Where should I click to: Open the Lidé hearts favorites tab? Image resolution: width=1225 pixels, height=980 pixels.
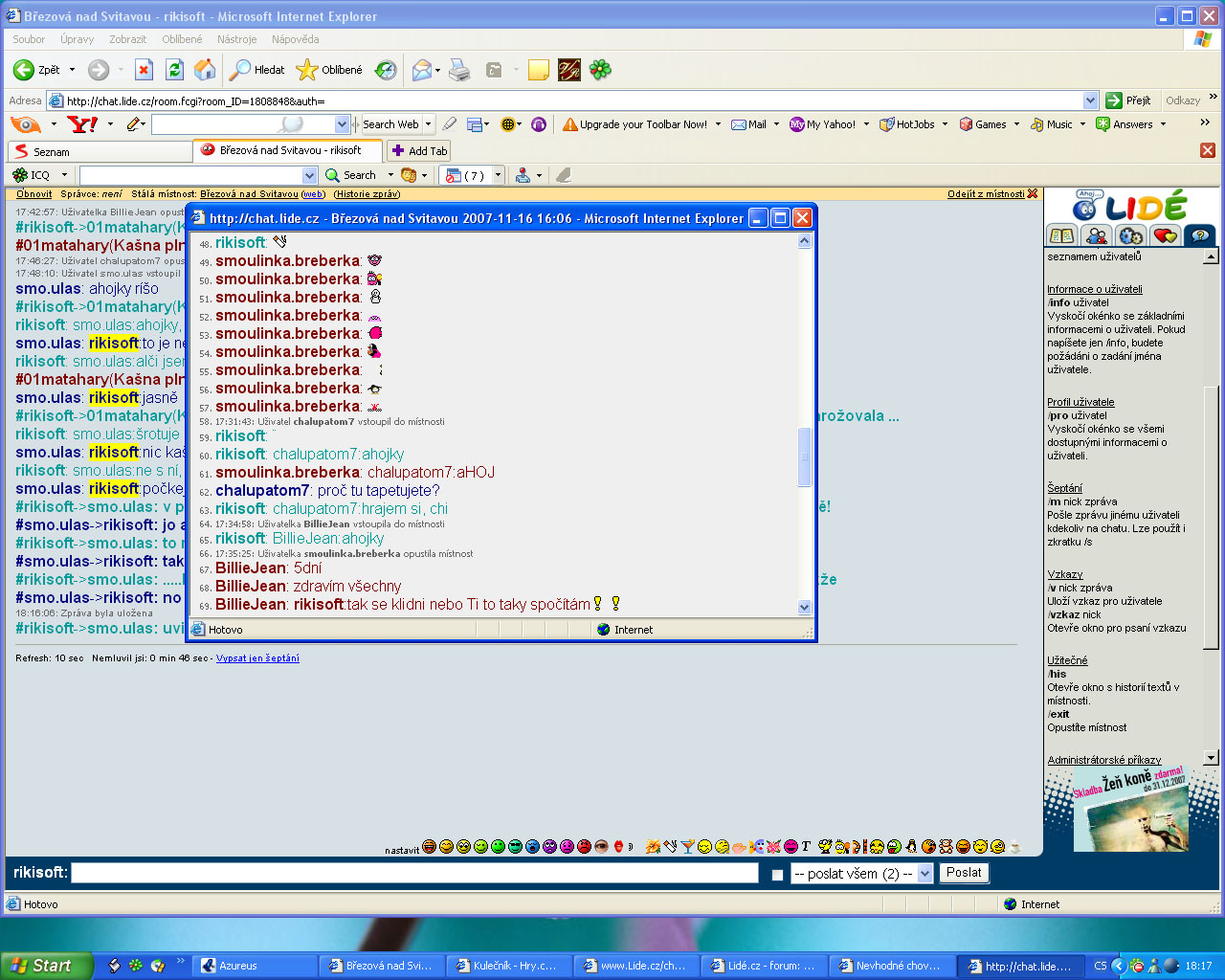click(1166, 235)
